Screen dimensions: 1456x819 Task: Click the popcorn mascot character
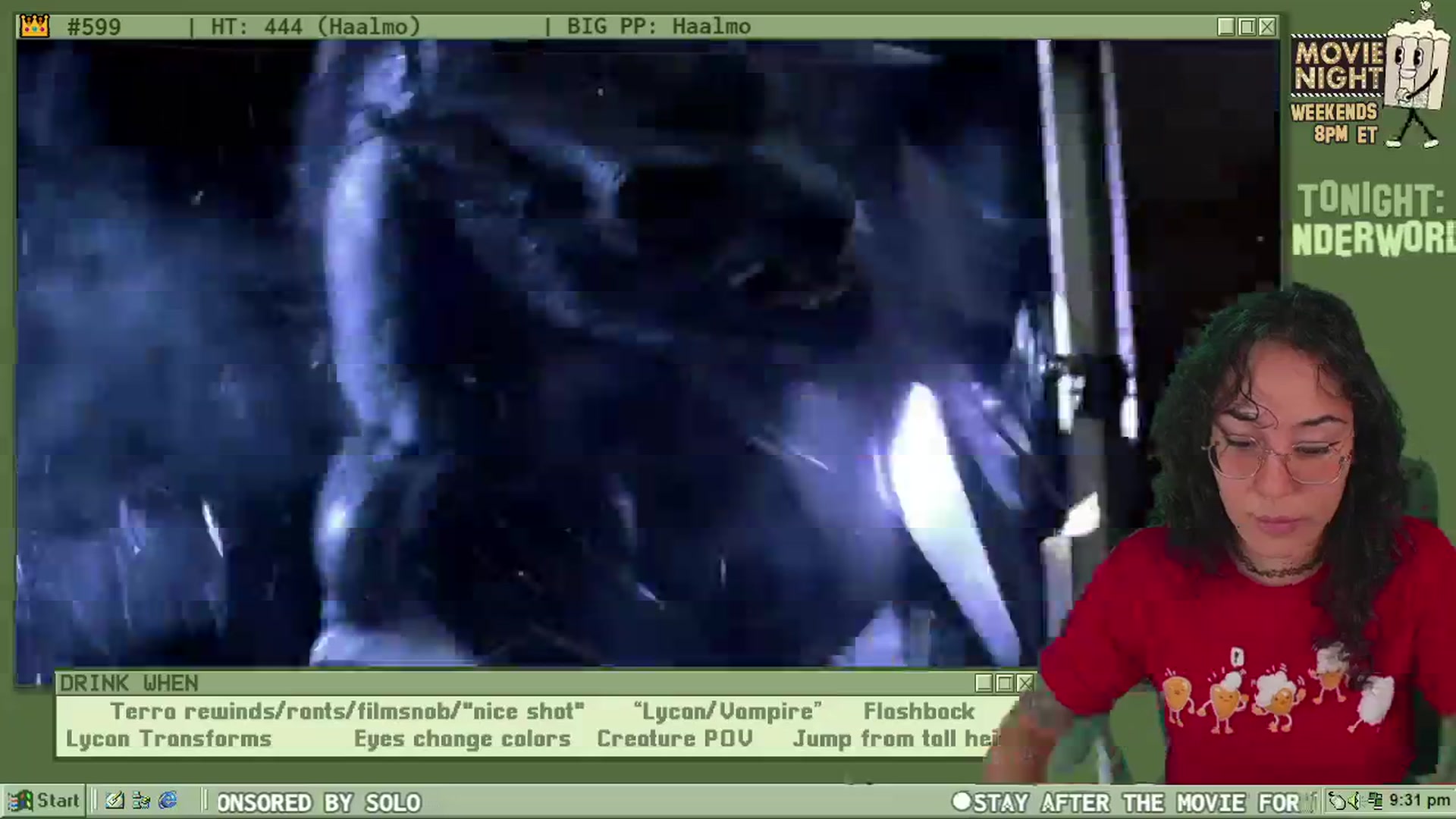click(1415, 76)
